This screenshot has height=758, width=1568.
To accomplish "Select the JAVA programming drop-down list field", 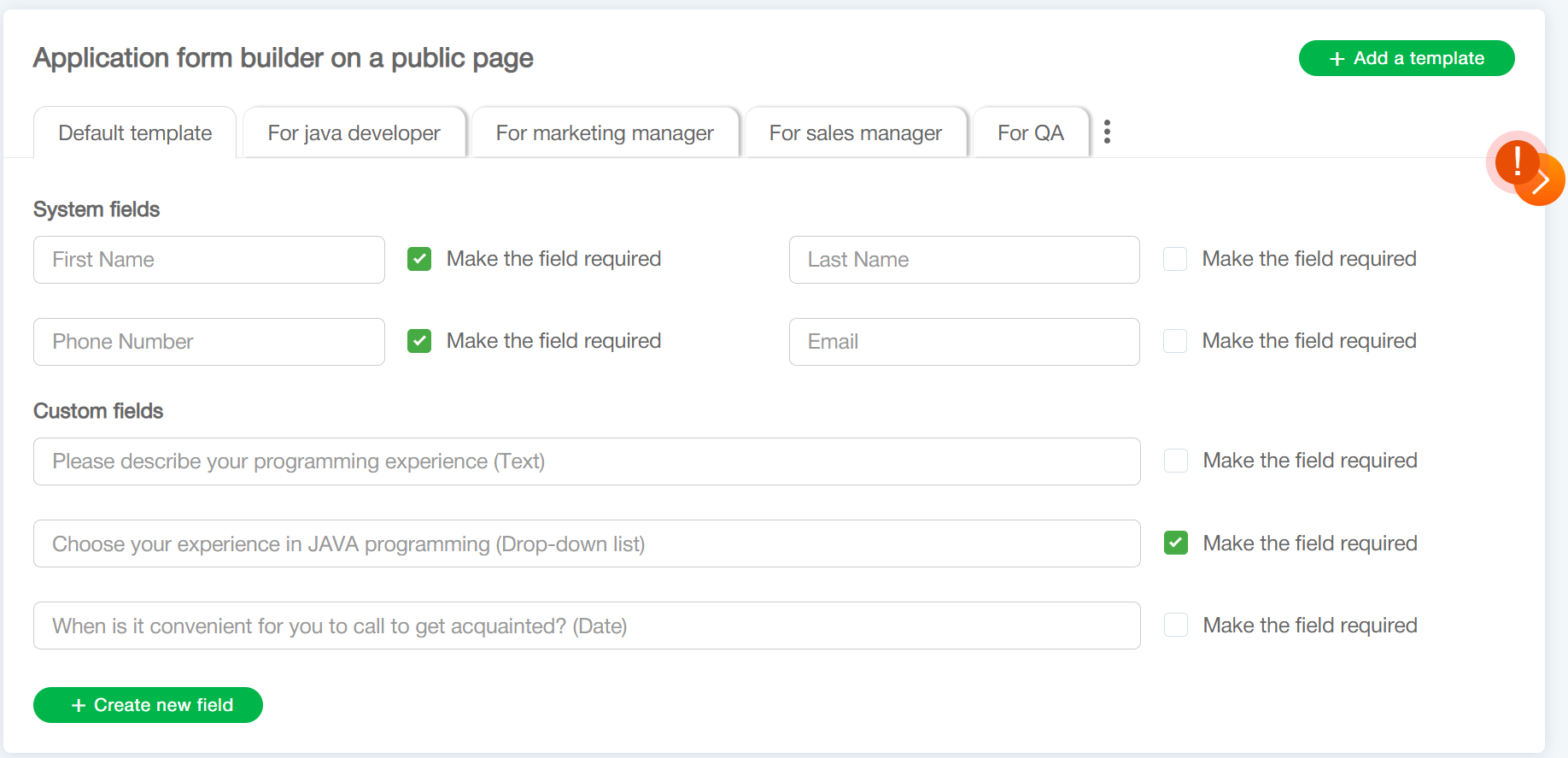I will pyautogui.click(x=586, y=544).
